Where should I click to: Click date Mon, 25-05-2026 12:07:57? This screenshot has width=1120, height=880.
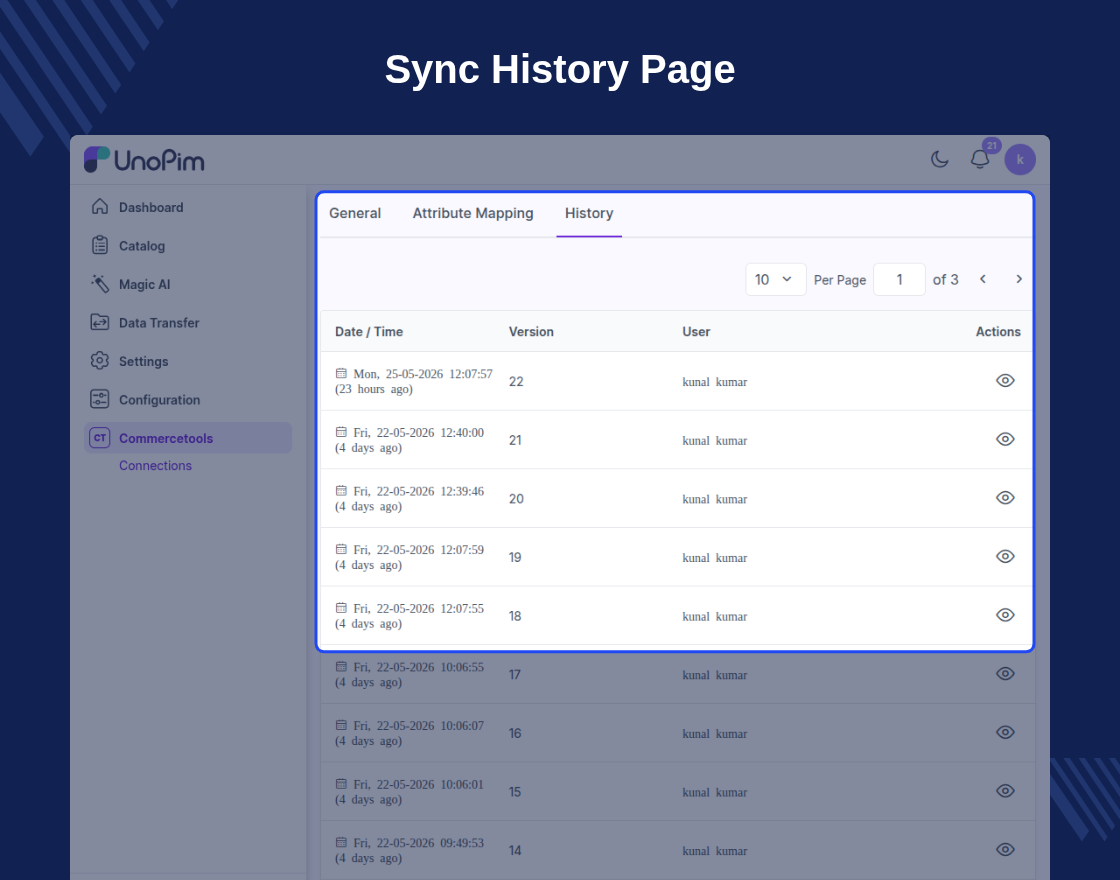(x=423, y=374)
